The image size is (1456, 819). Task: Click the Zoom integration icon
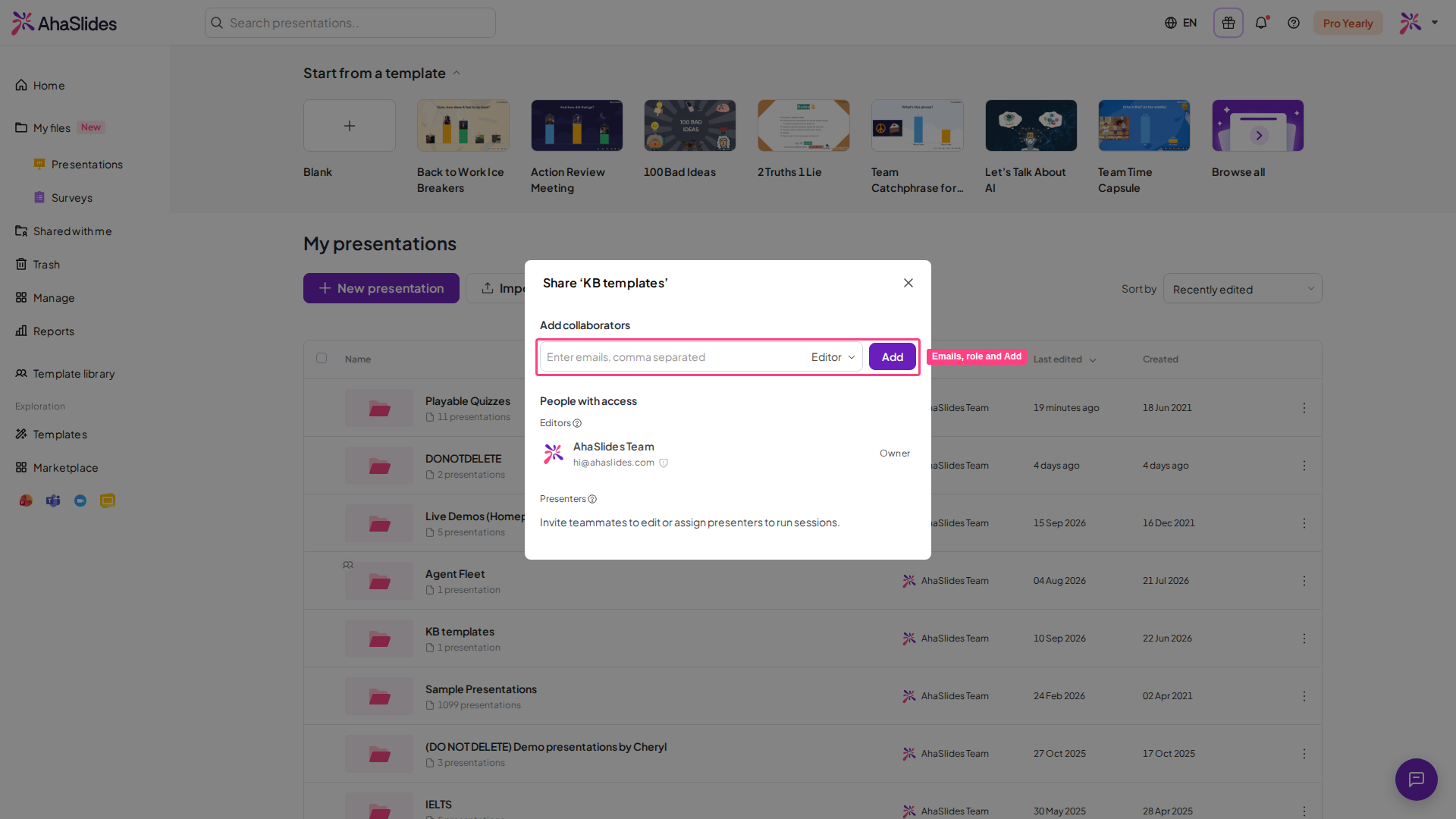tap(80, 500)
